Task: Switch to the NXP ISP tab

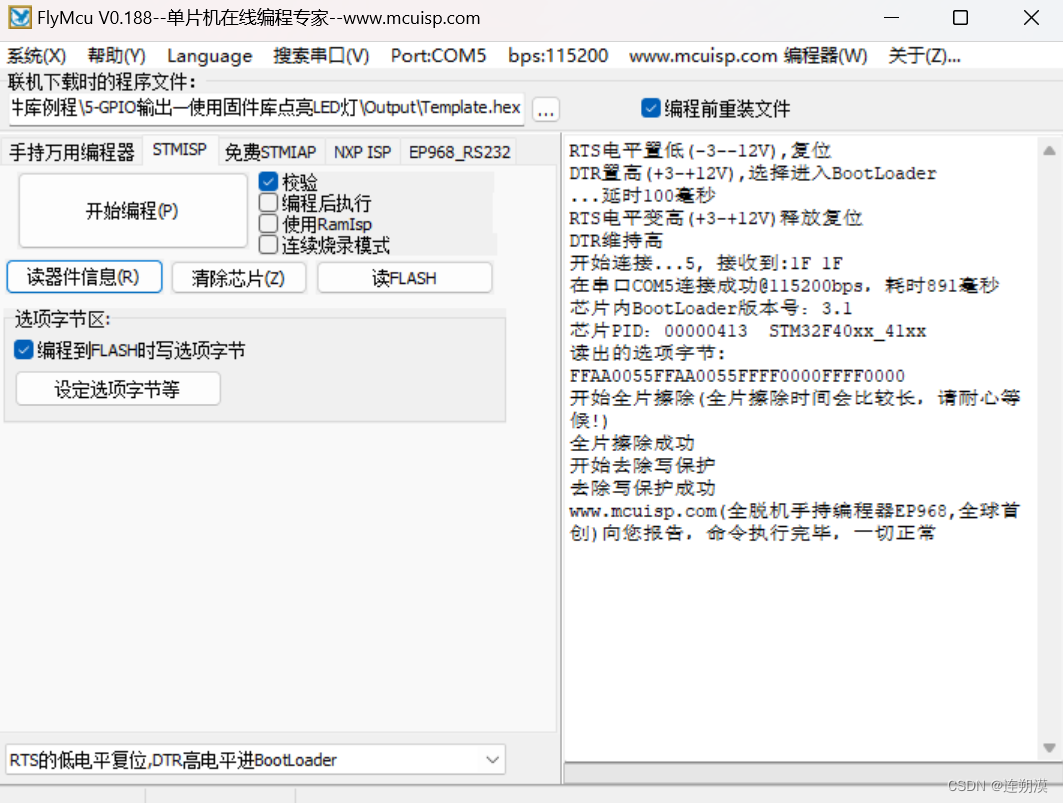Action: click(x=362, y=151)
